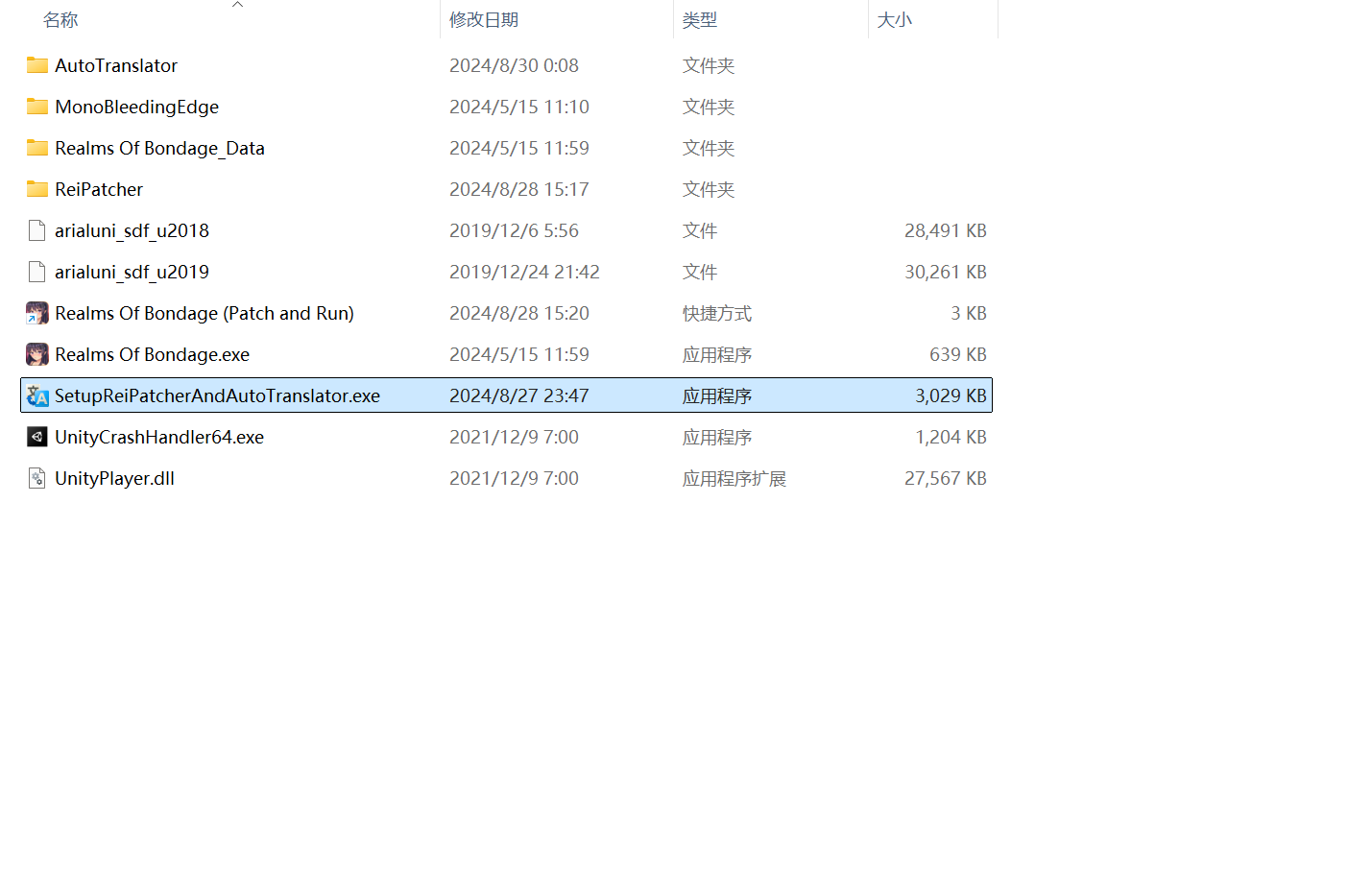Click the 30,261 KB size cell
Viewport: 1372px width, 886px height.
click(946, 272)
